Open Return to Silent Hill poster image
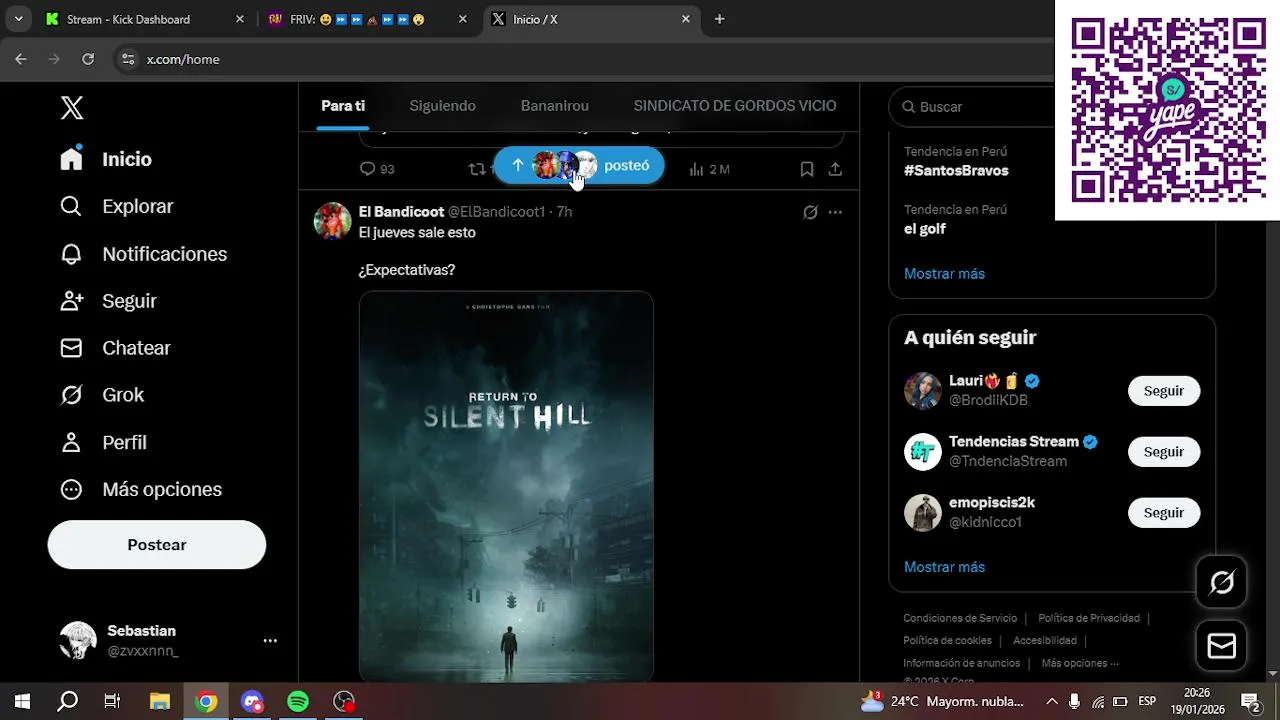This screenshot has height=720, width=1280. 506,487
